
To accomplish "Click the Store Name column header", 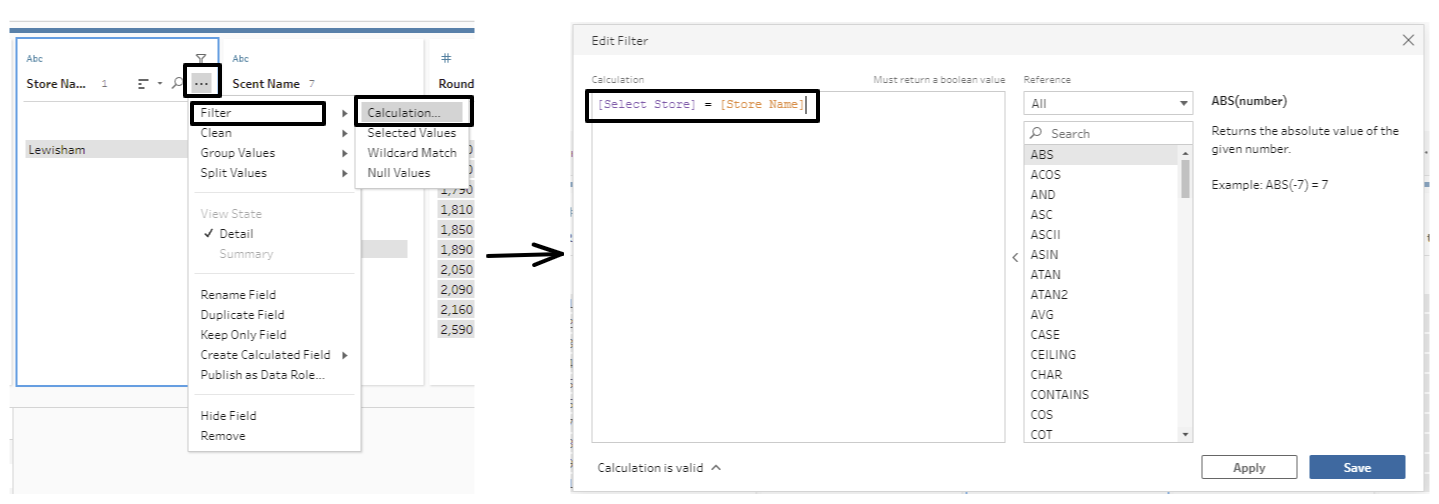I will click(57, 84).
